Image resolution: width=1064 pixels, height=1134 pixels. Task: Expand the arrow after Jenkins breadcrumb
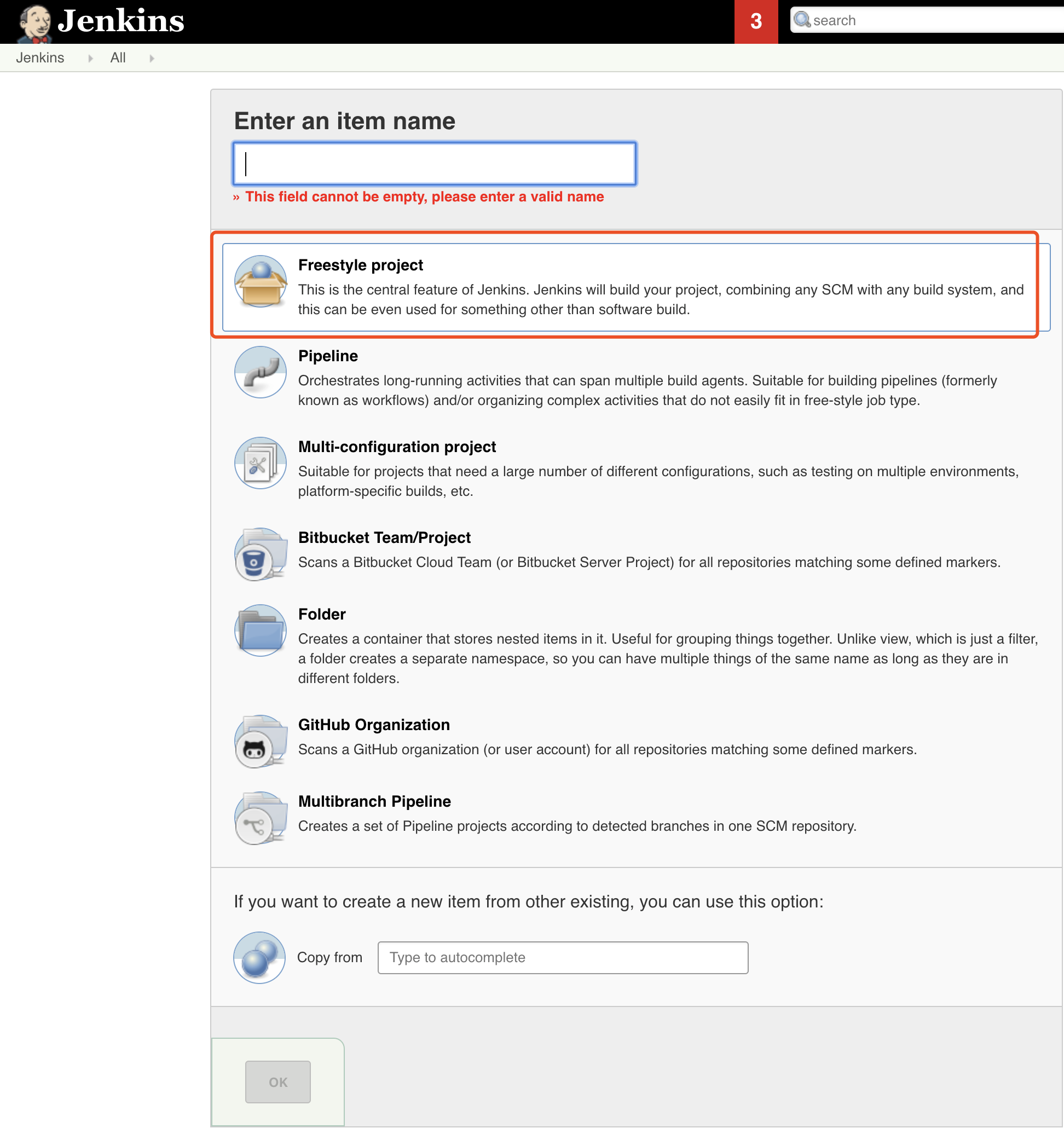coord(90,58)
